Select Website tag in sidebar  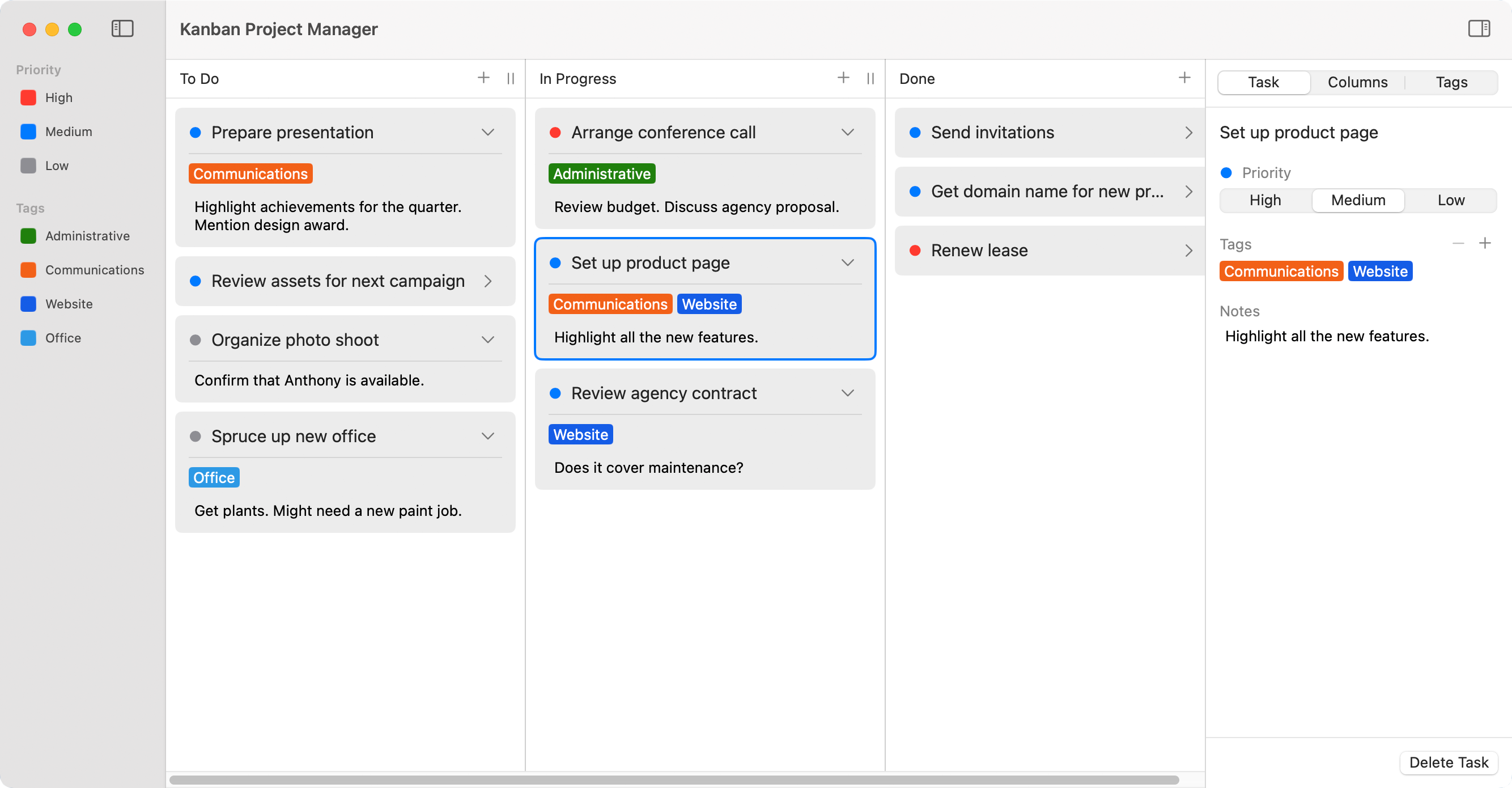pos(56,304)
